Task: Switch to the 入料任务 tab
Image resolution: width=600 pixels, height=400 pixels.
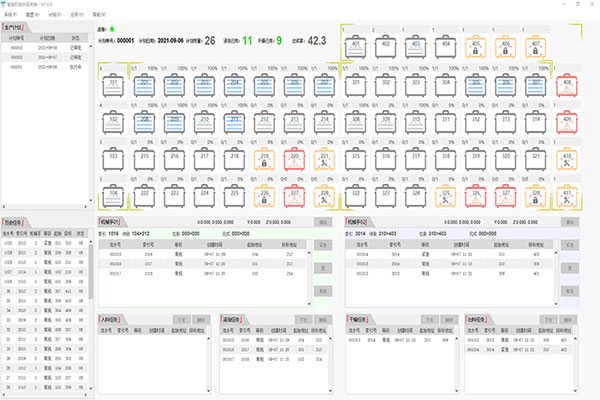Action: tap(110, 319)
